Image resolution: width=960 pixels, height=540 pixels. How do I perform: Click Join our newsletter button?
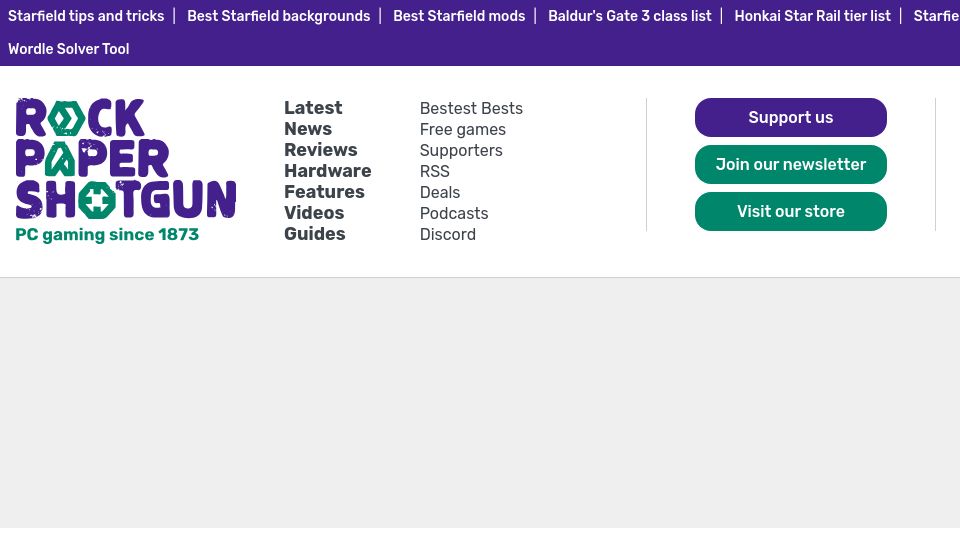790,164
